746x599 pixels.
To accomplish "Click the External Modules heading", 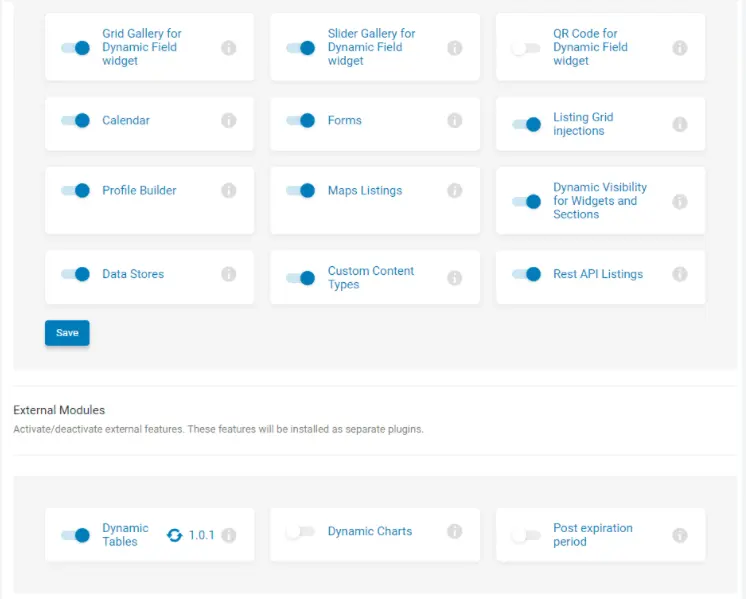I will pyautogui.click(x=59, y=410).
